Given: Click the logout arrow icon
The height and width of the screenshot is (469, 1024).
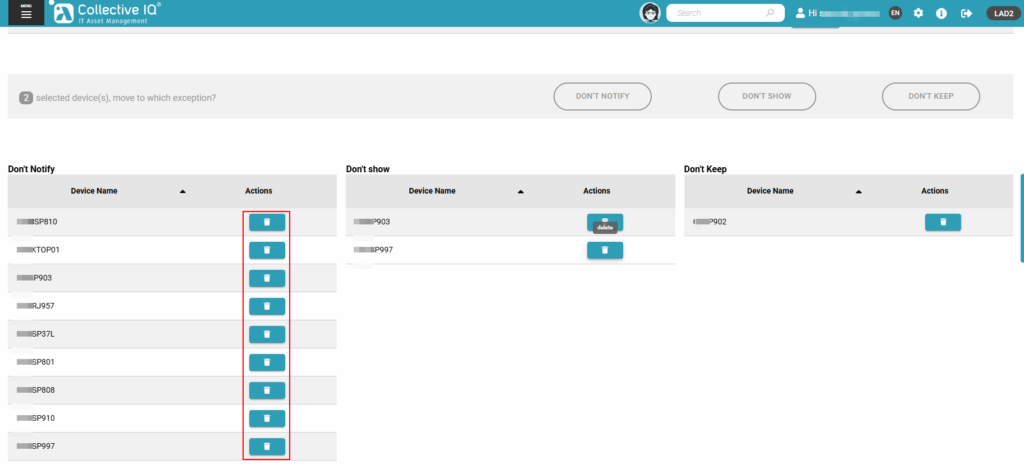Looking at the screenshot, I should (x=966, y=13).
